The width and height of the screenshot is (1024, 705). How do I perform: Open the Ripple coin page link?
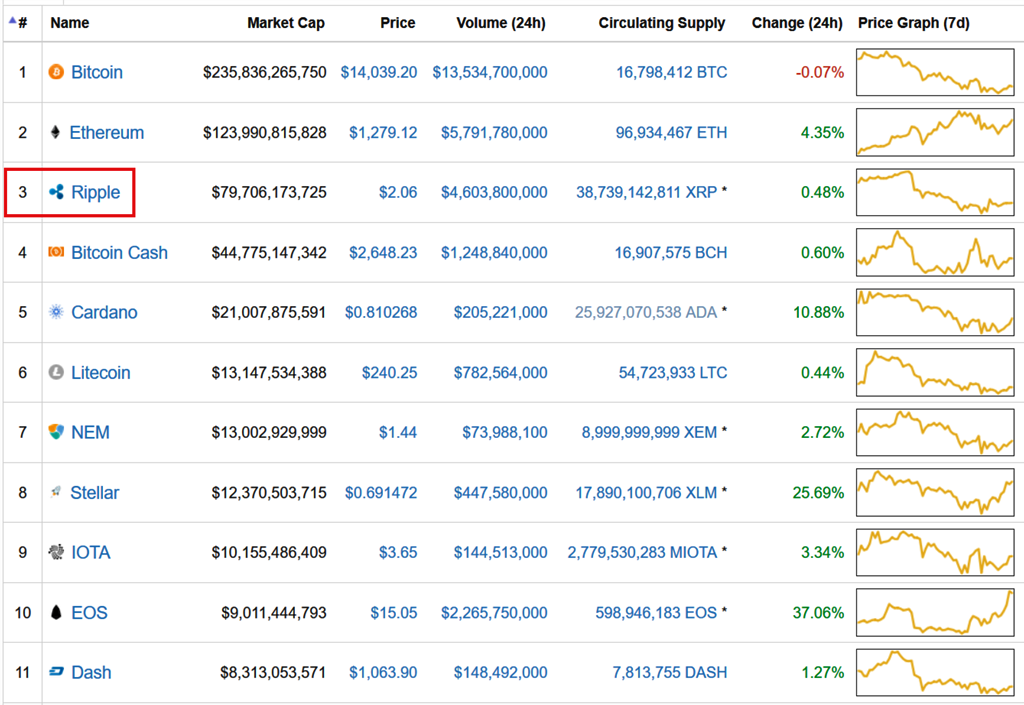pyautogui.click(x=95, y=193)
